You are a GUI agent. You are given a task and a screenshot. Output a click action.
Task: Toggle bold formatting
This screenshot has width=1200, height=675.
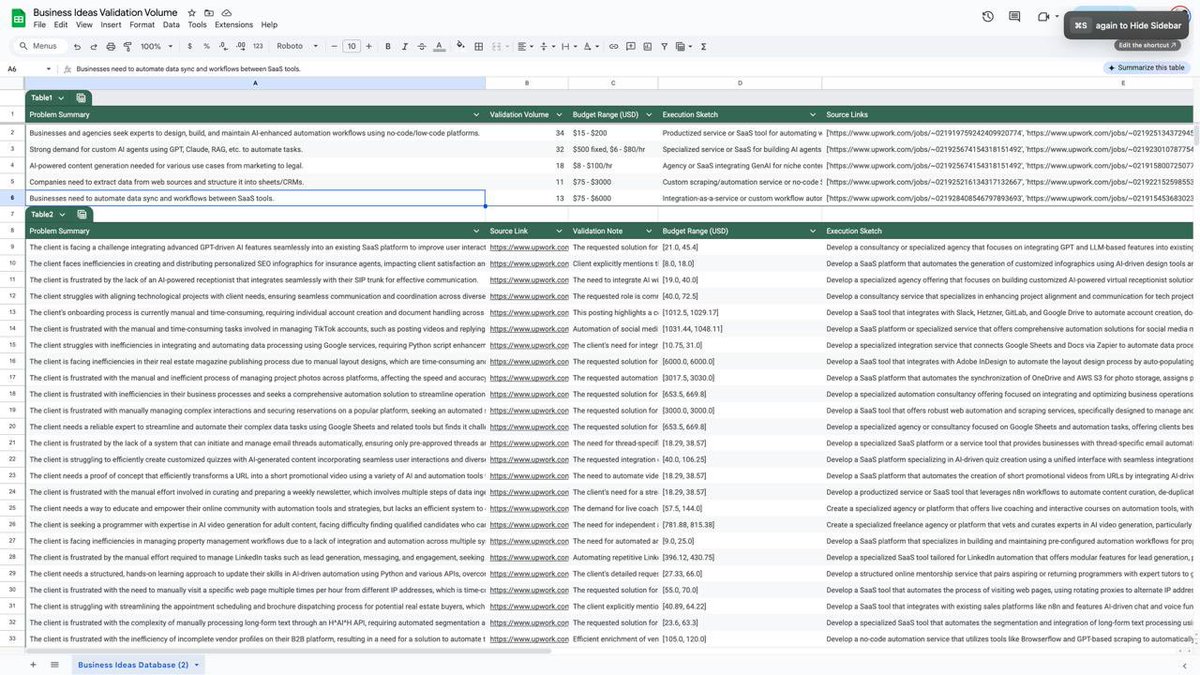[388, 46]
